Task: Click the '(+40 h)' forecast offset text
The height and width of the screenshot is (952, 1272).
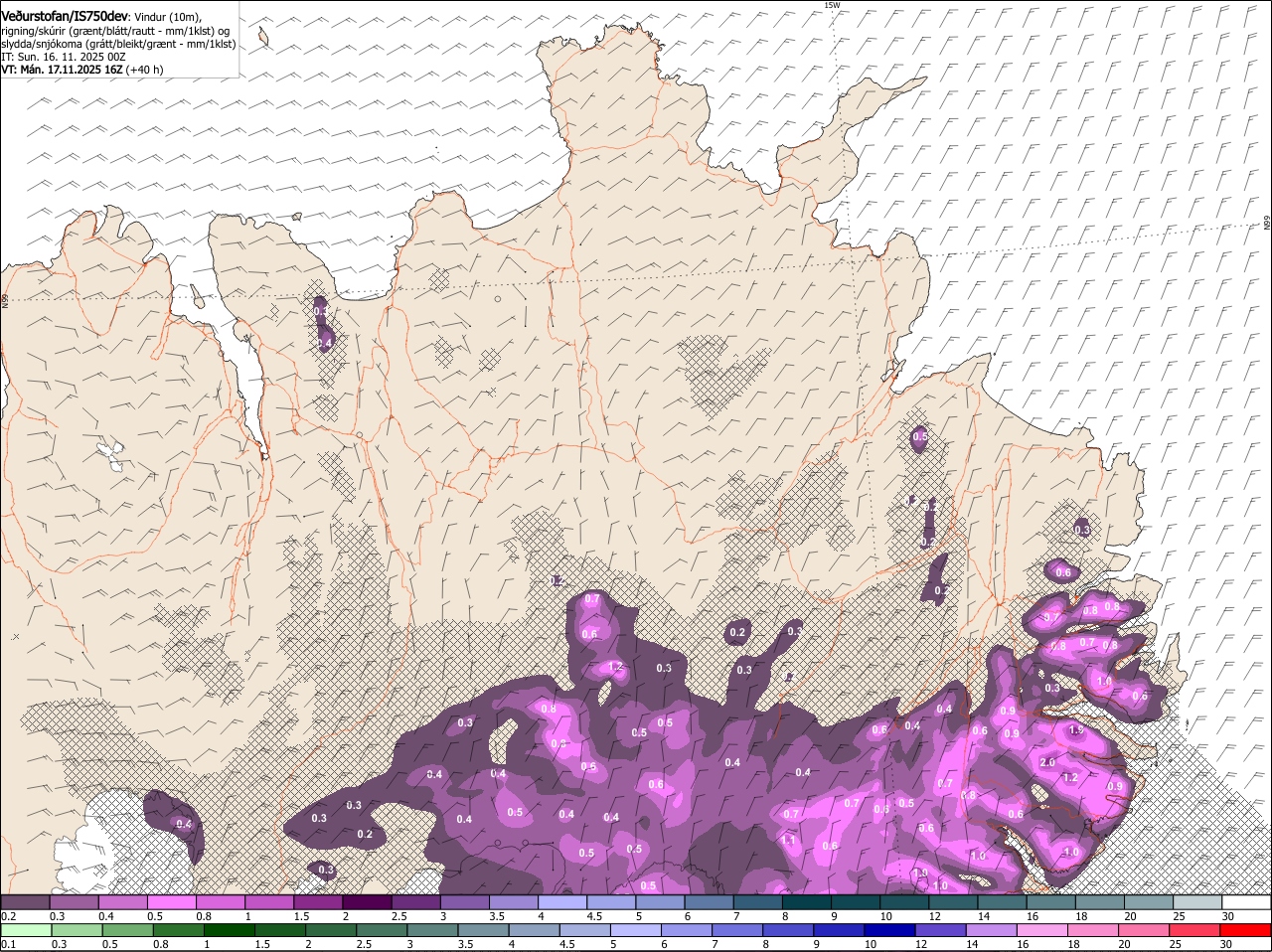Action: coord(145,70)
